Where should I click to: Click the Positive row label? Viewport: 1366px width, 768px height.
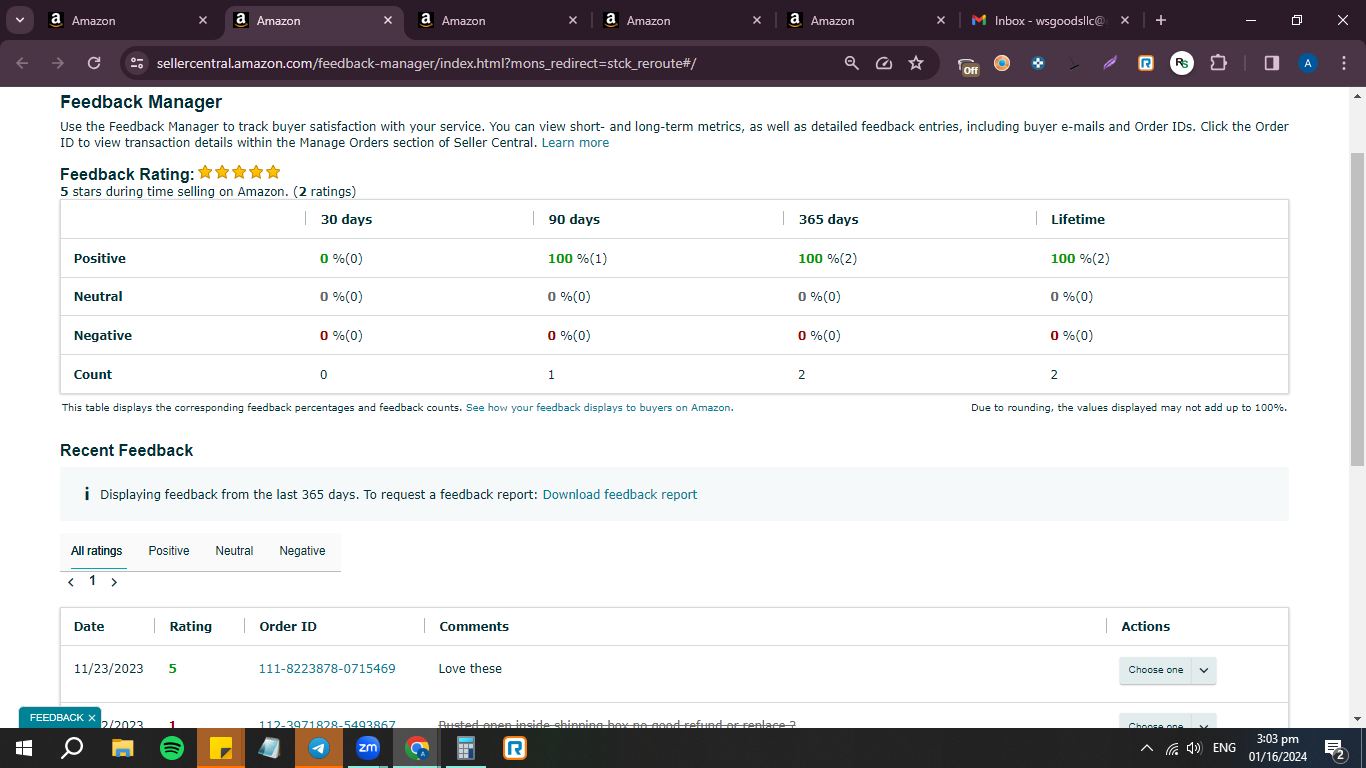(100, 259)
